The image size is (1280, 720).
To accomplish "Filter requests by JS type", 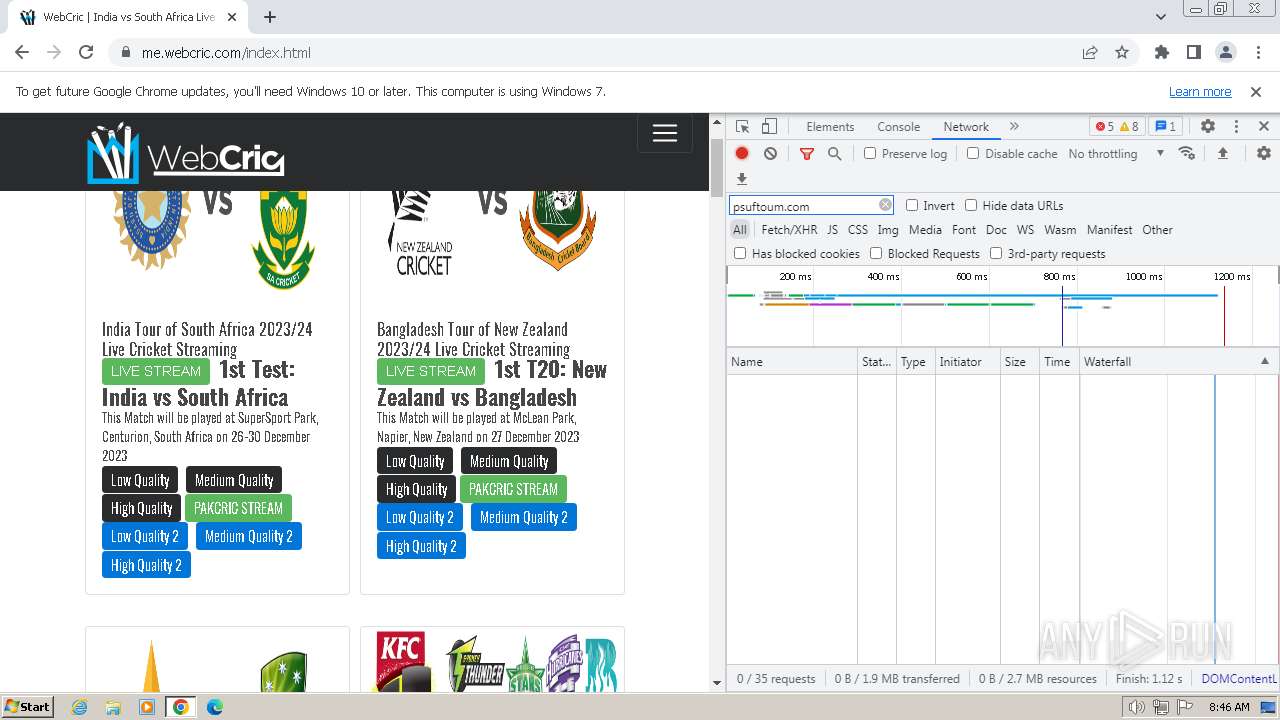I will (832, 230).
